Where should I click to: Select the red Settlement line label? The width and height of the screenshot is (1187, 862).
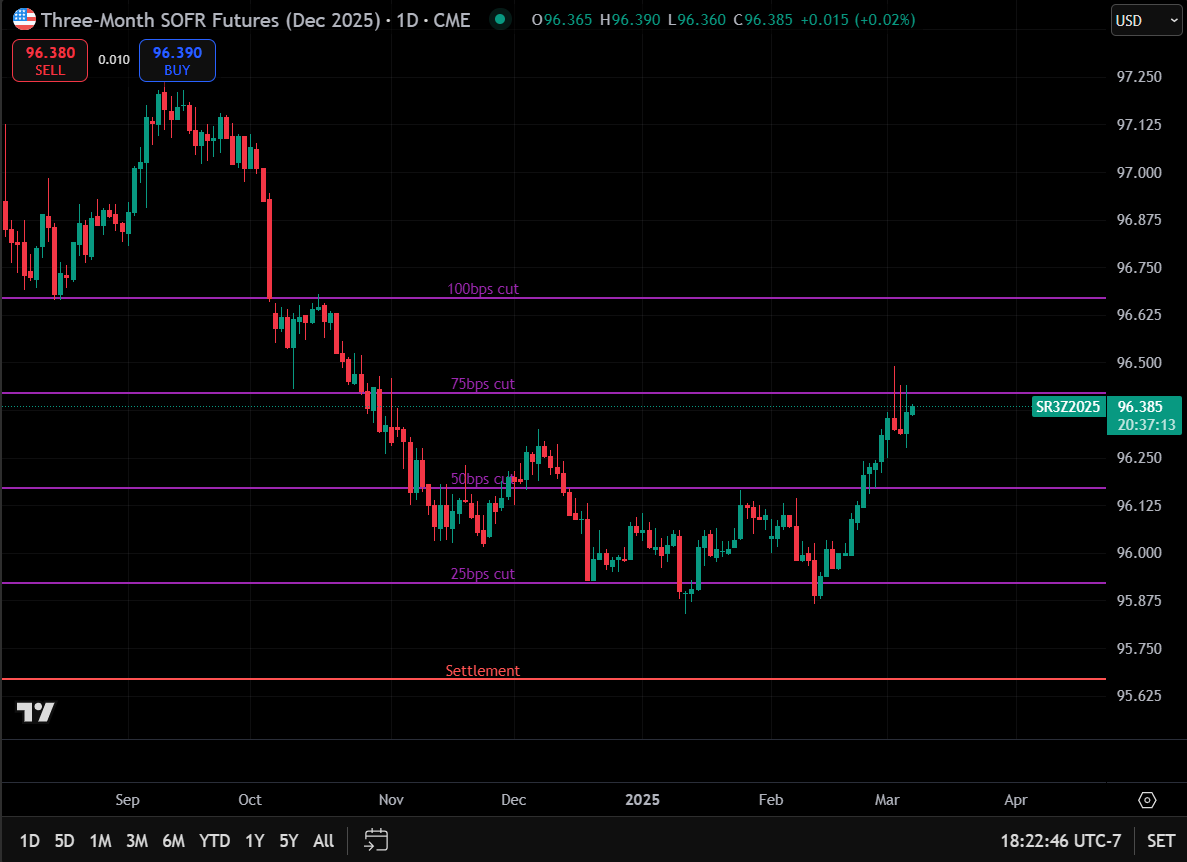point(483,671)
